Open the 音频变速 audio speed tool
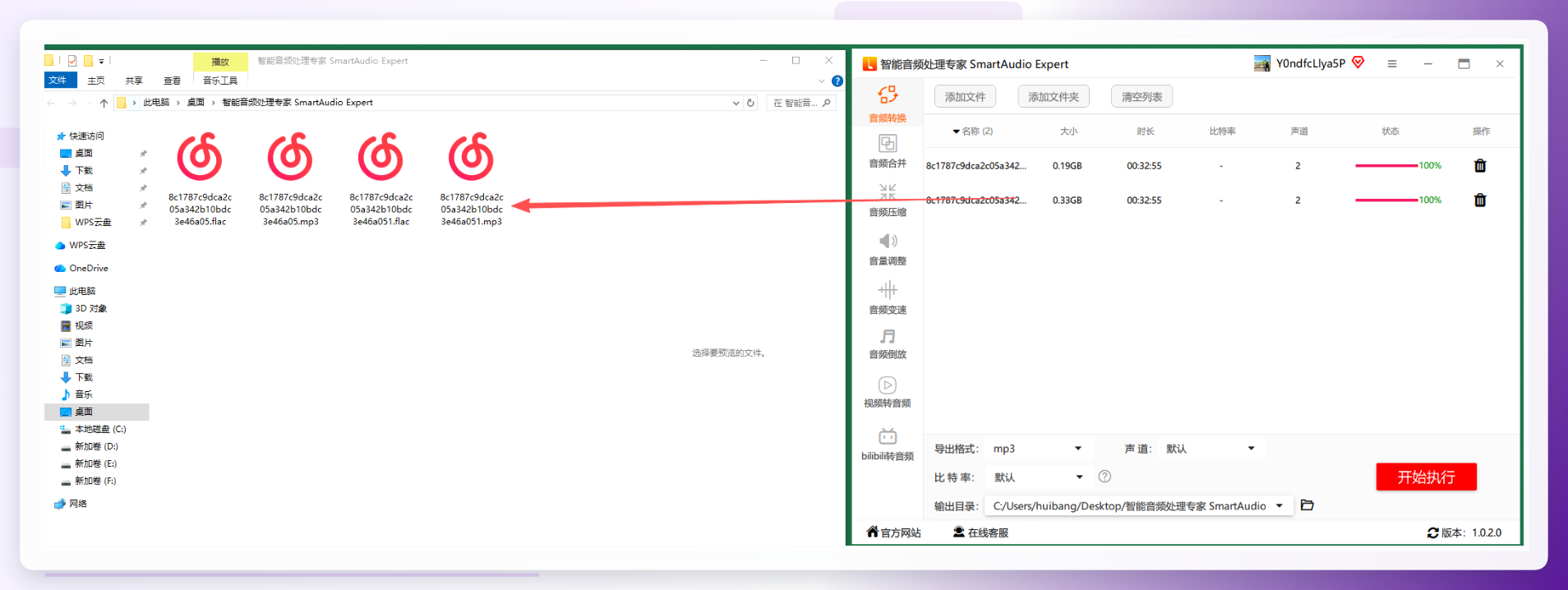Screen dimensions: 1568x590 click(x=888, y=297)
